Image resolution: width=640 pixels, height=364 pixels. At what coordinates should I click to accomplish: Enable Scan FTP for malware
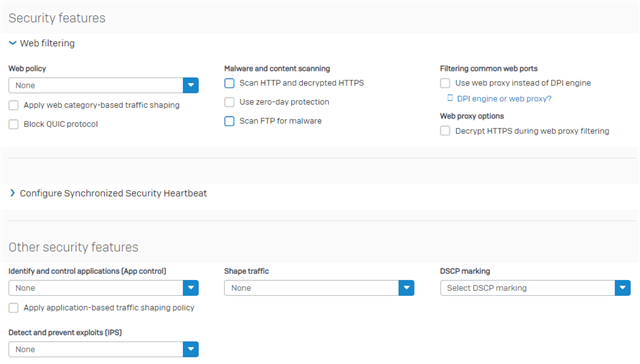[x=229, y=121]
